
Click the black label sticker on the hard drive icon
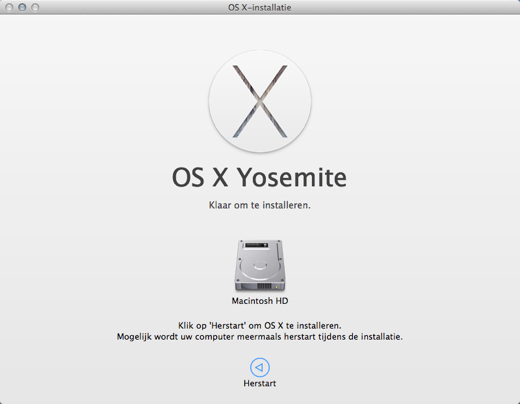(256, 245)
